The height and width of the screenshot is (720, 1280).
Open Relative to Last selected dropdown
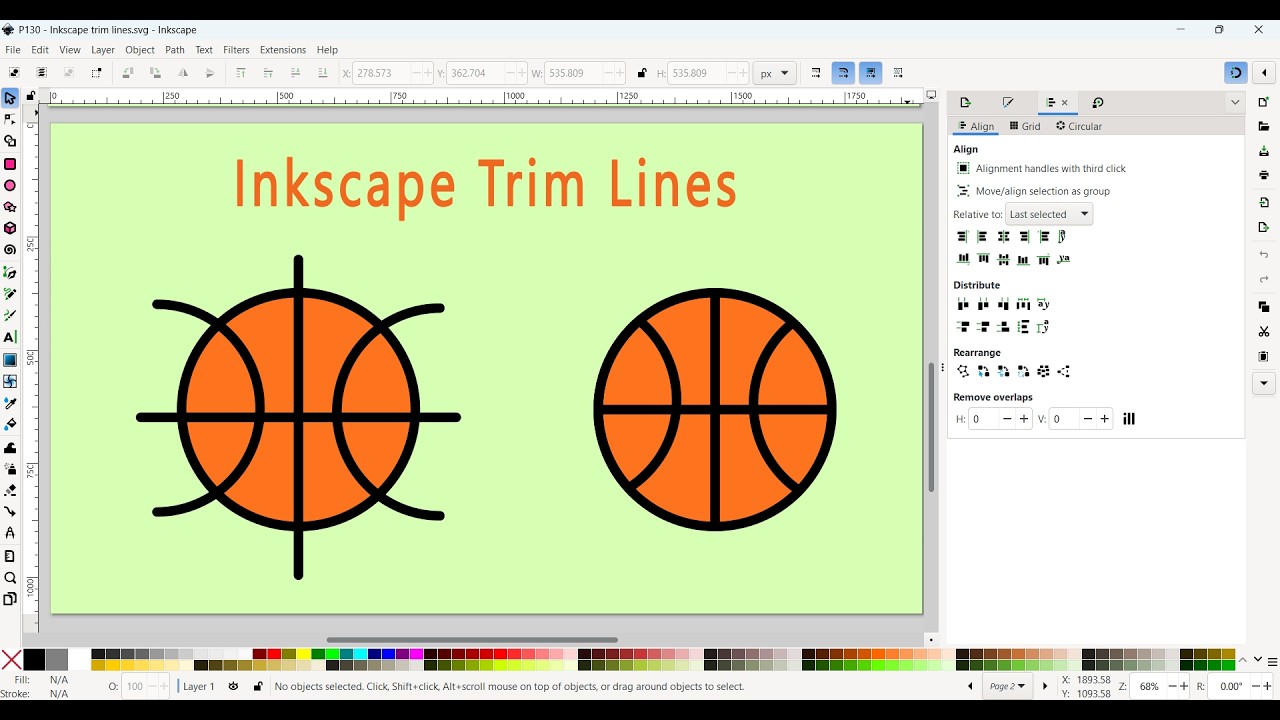pos(1048,214)
